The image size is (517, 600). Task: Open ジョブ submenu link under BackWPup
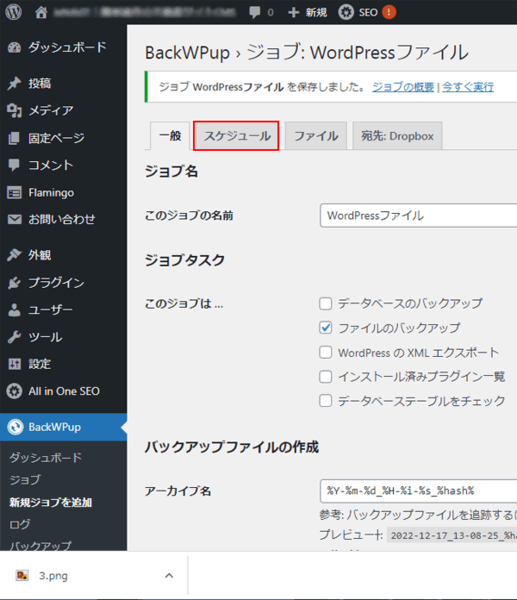pos(25,480)
